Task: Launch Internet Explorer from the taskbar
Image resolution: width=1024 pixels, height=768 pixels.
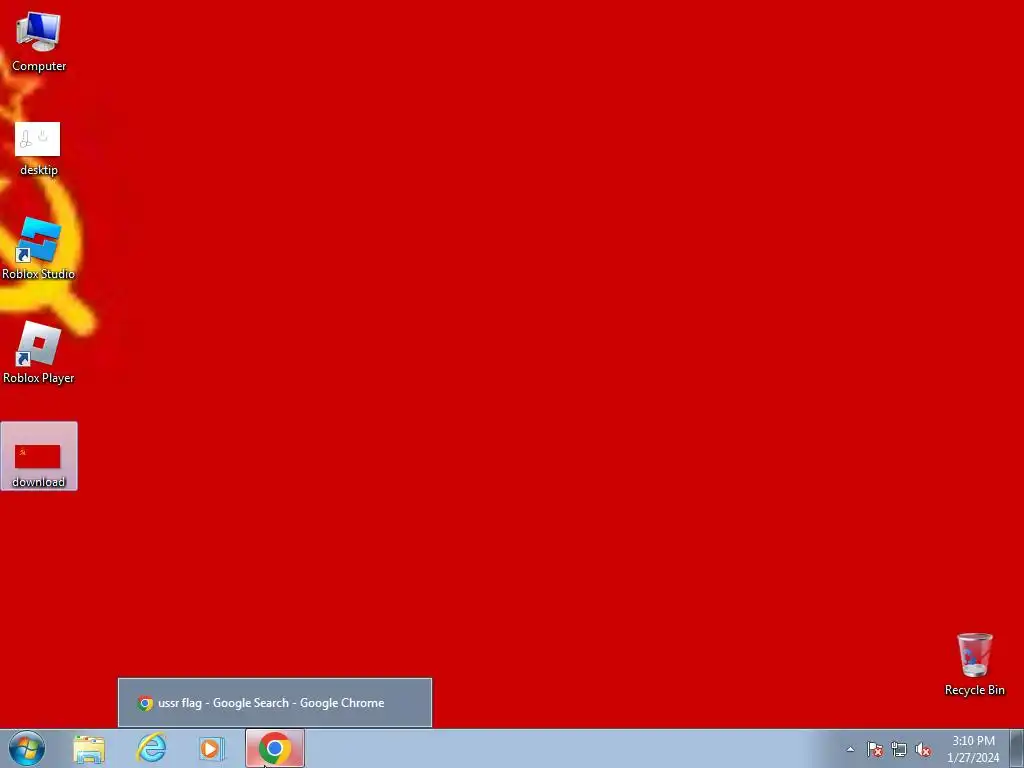Action: pos(151,749)
